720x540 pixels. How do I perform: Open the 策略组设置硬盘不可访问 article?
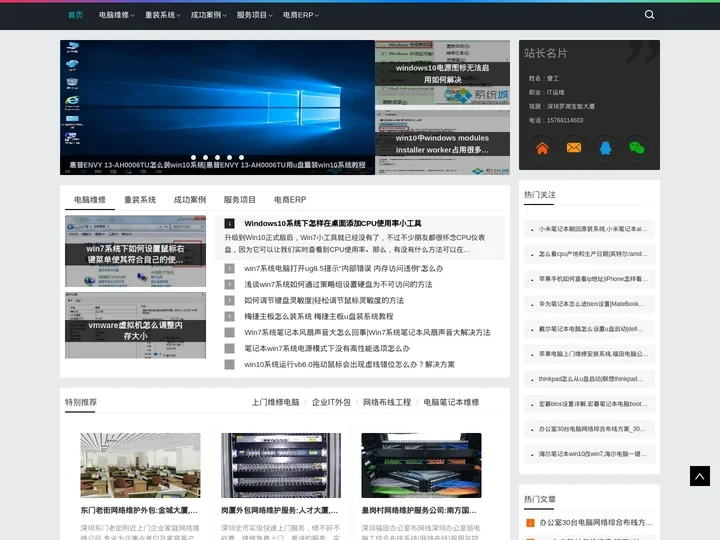coord(338,285)
